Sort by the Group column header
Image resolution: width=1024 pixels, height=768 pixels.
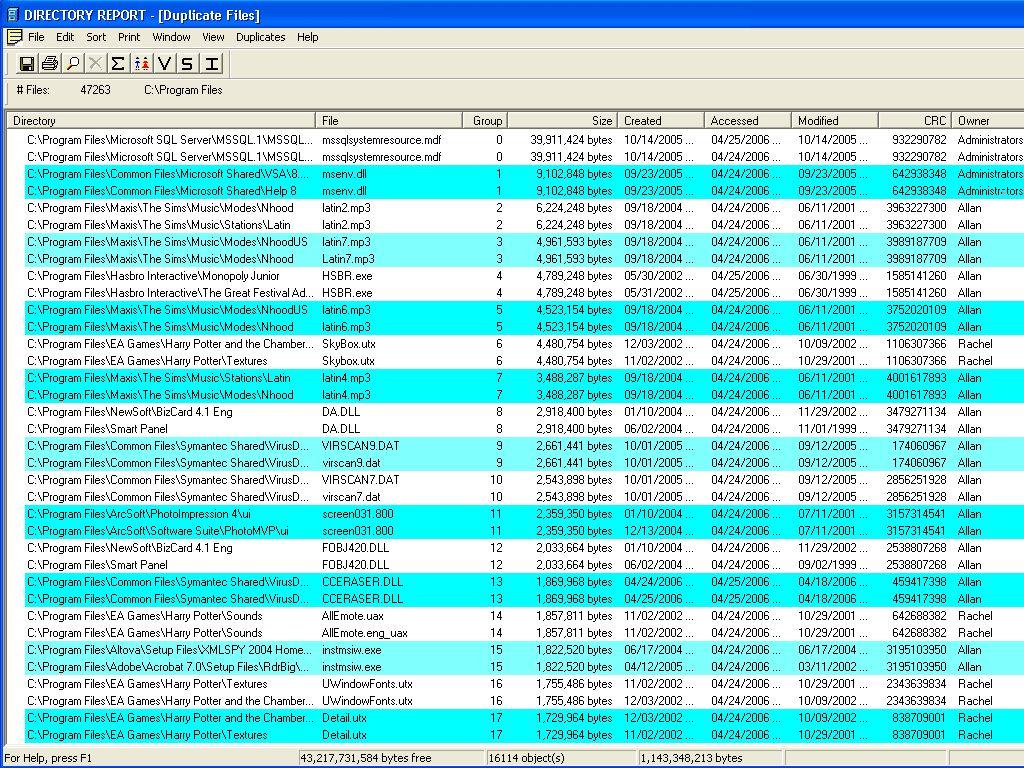(486, 121)
